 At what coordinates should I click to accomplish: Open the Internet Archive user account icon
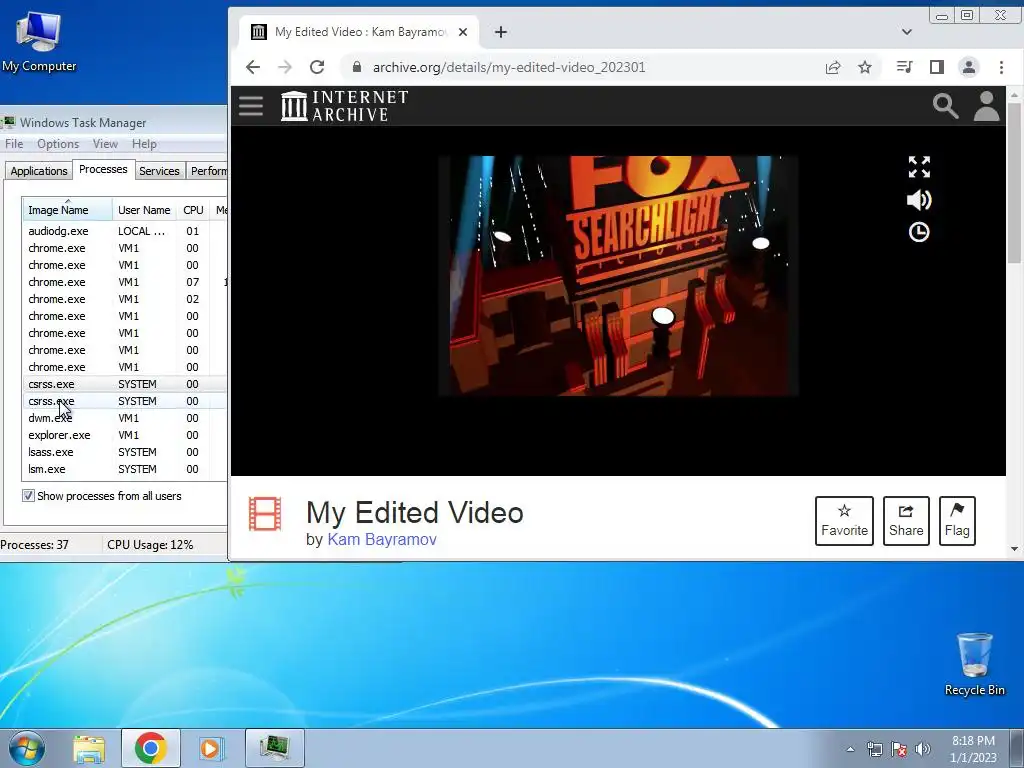pyautogui.click(x=986, y=106)
